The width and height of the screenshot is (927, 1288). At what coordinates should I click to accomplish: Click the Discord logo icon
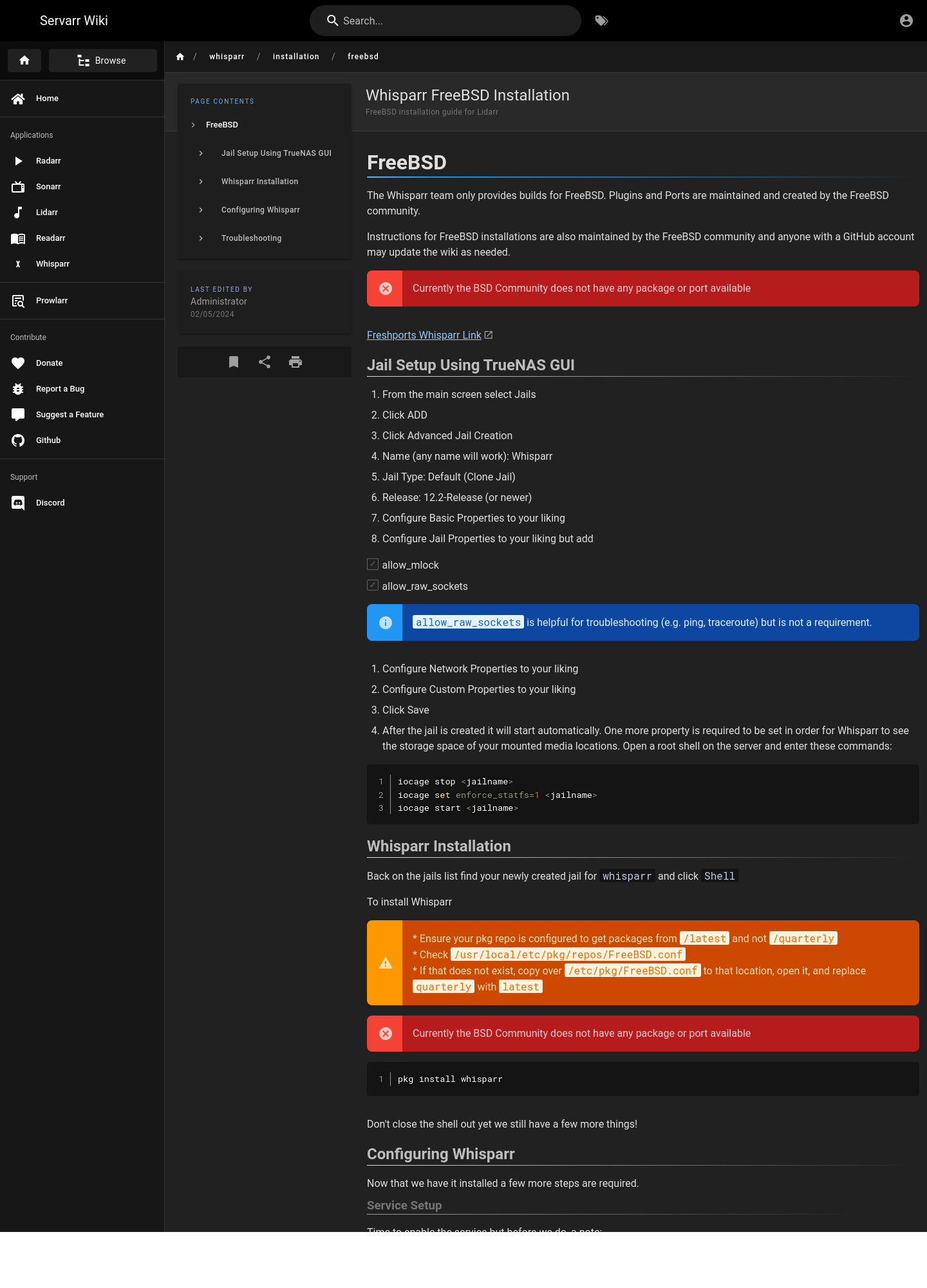coord(18,503)
